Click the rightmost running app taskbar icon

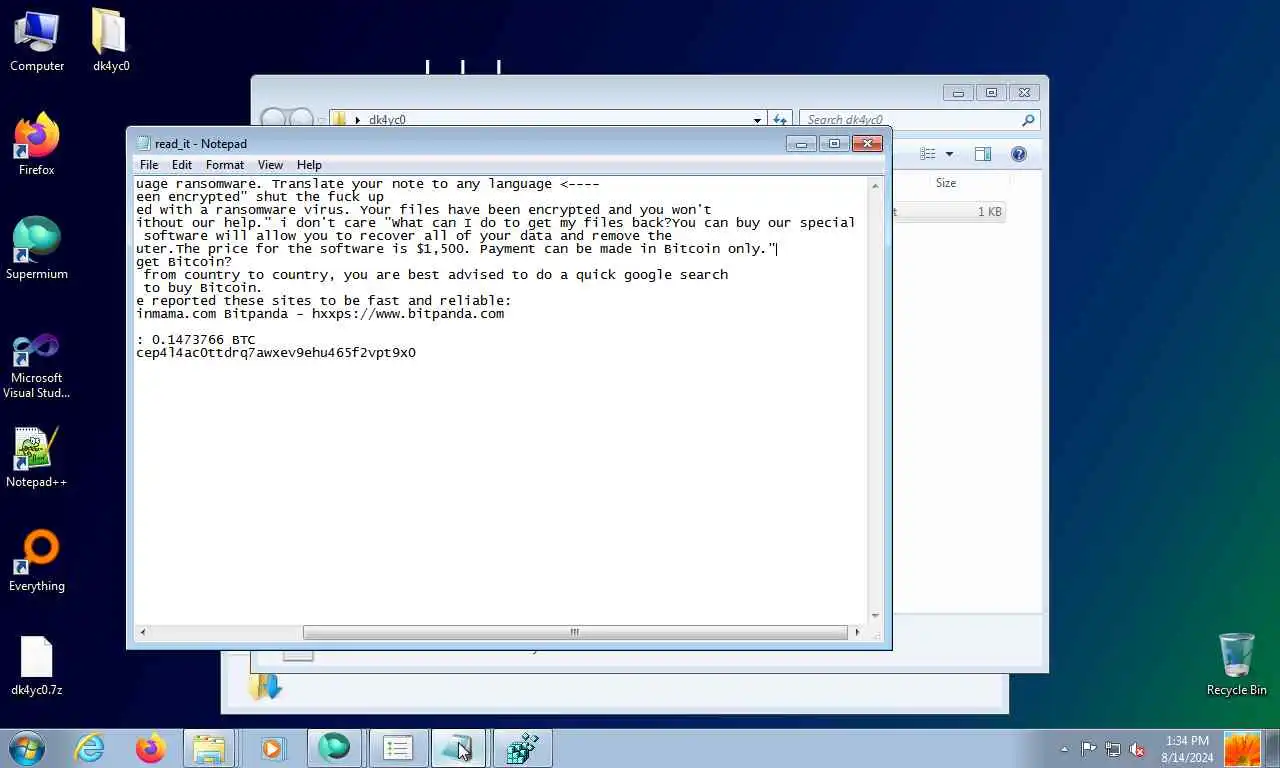[522, 748]
